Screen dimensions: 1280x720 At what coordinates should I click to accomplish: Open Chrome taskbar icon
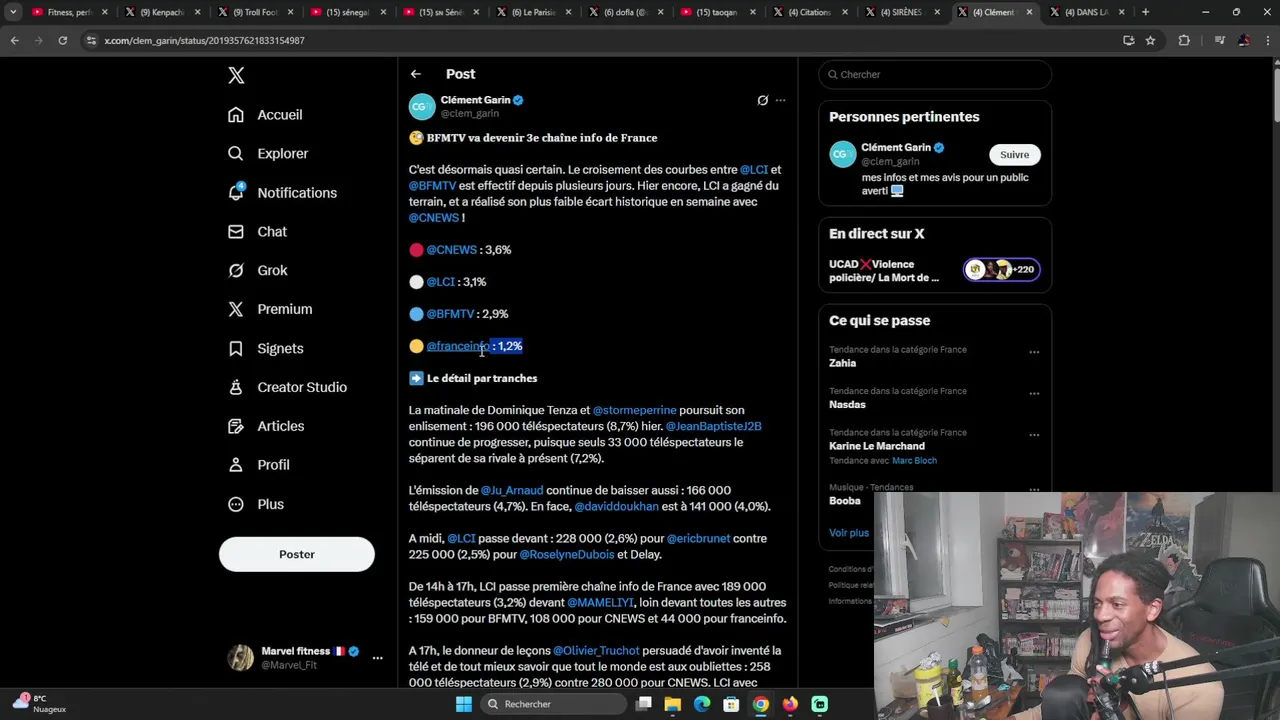[x=761, y=704]
